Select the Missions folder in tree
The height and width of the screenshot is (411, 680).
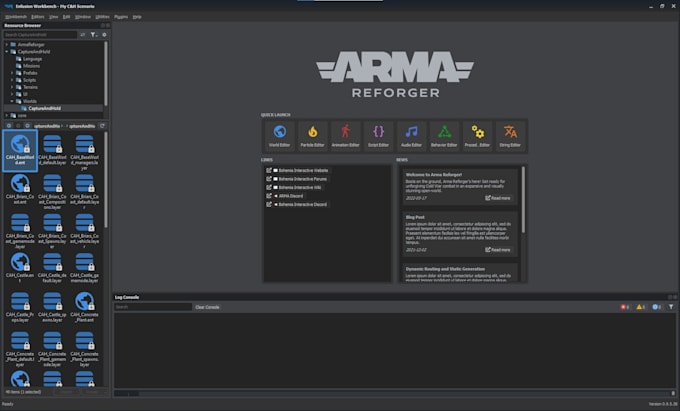(x=31, y=66)
